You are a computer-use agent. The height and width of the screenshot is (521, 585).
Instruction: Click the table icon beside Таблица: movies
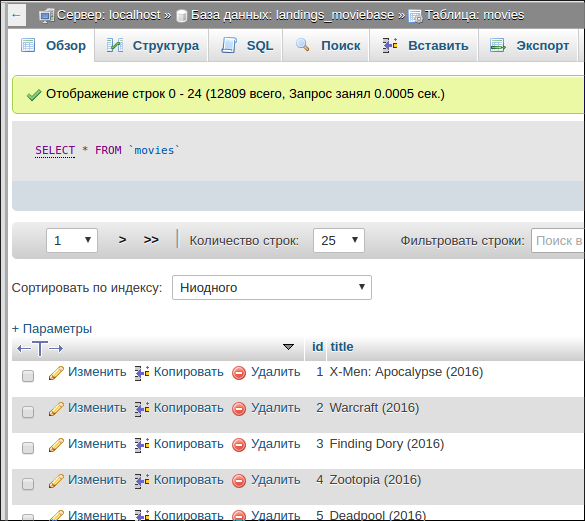tap(415, 16)
